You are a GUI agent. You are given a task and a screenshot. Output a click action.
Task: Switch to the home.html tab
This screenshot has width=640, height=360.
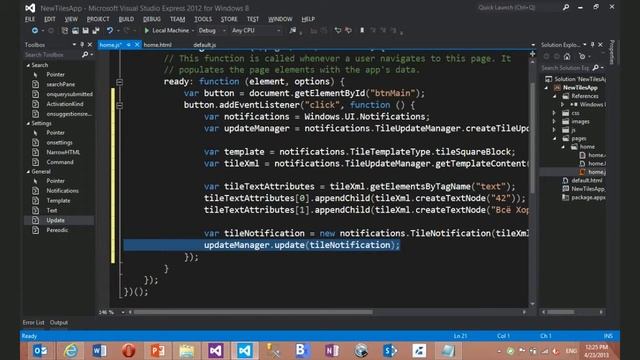coord(158,45)
